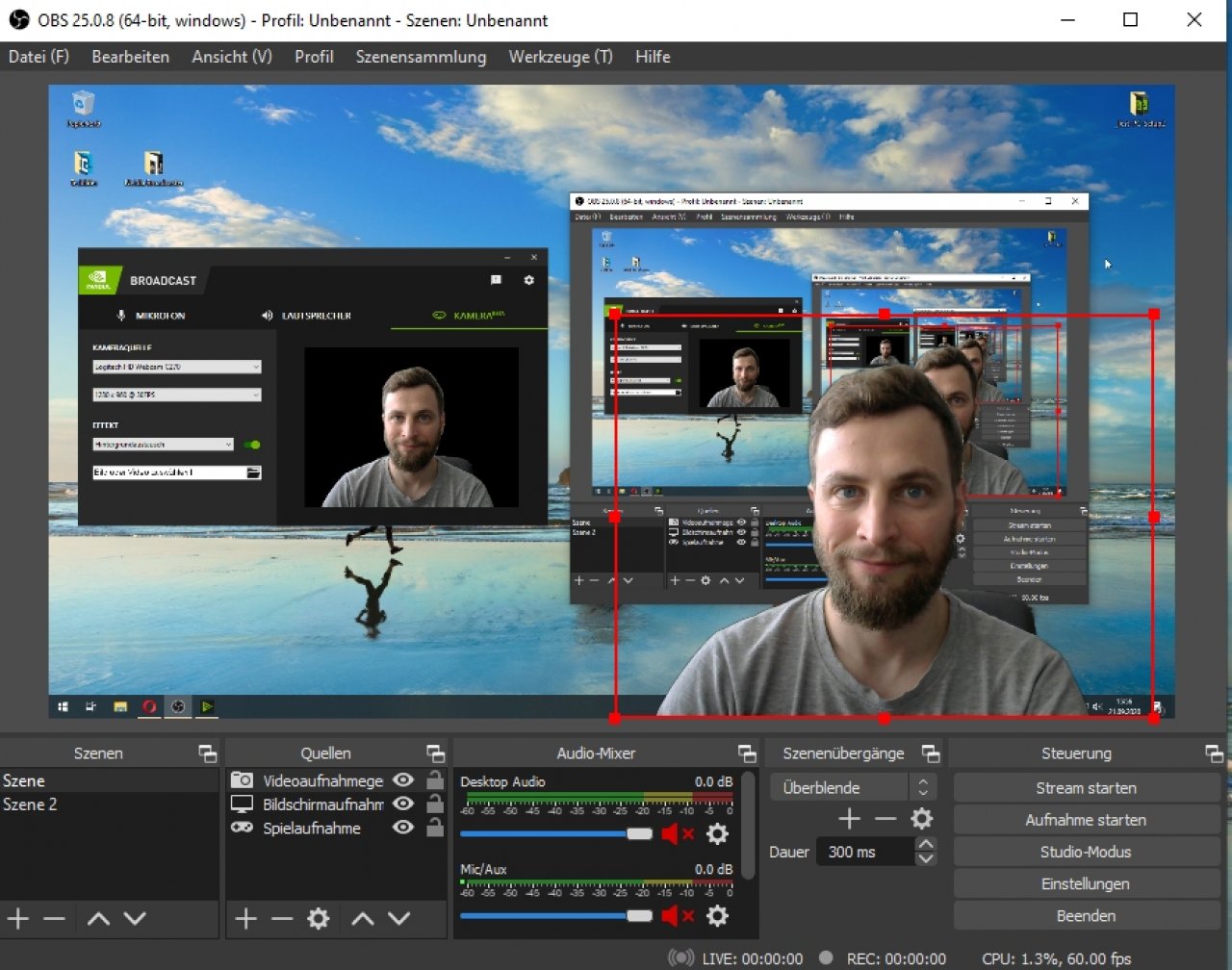Screen dimensions: 1232x970
Task: Move scene down in Szenen list
Action: (x=135, y=919)
